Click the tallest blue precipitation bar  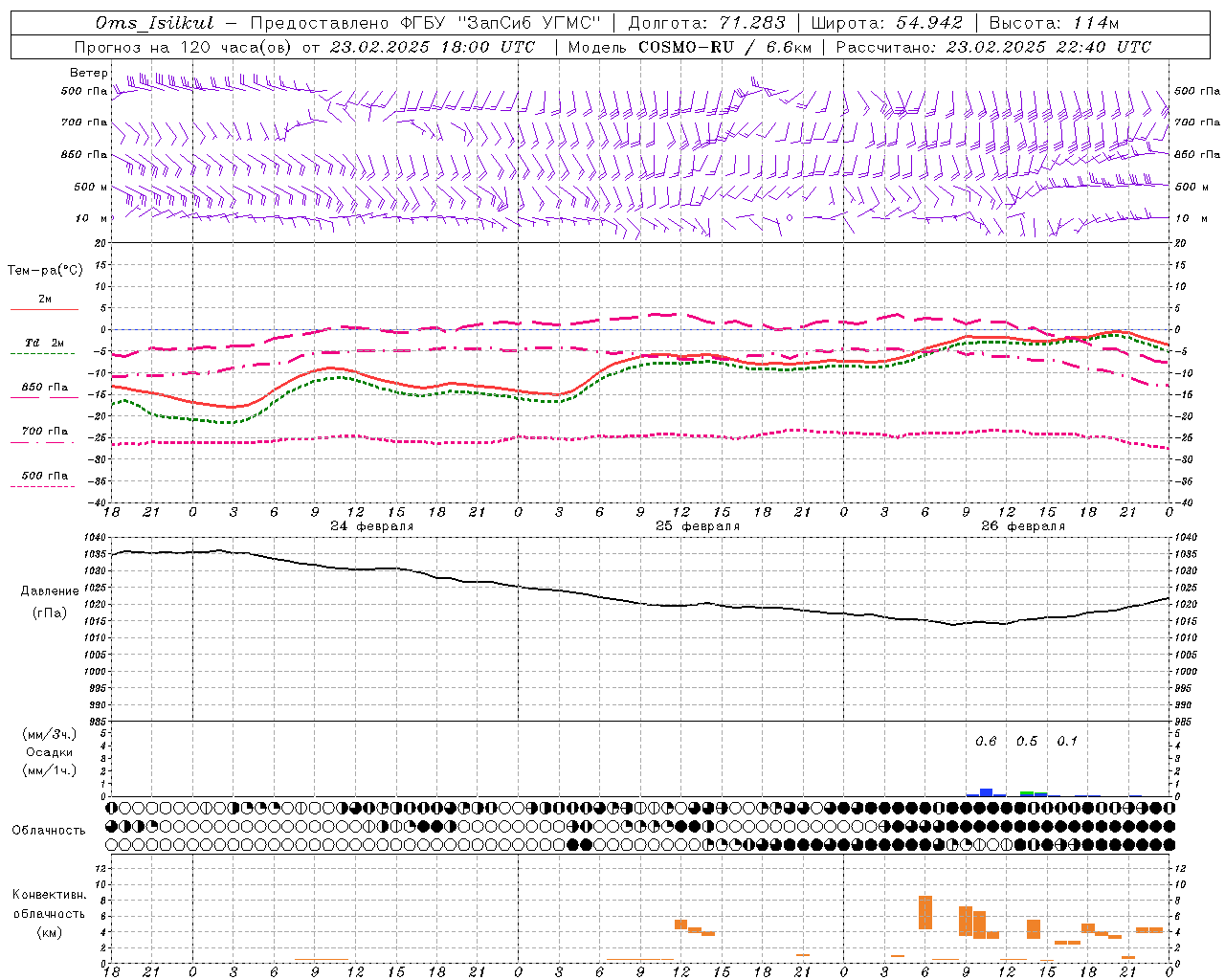coord(986,792)
